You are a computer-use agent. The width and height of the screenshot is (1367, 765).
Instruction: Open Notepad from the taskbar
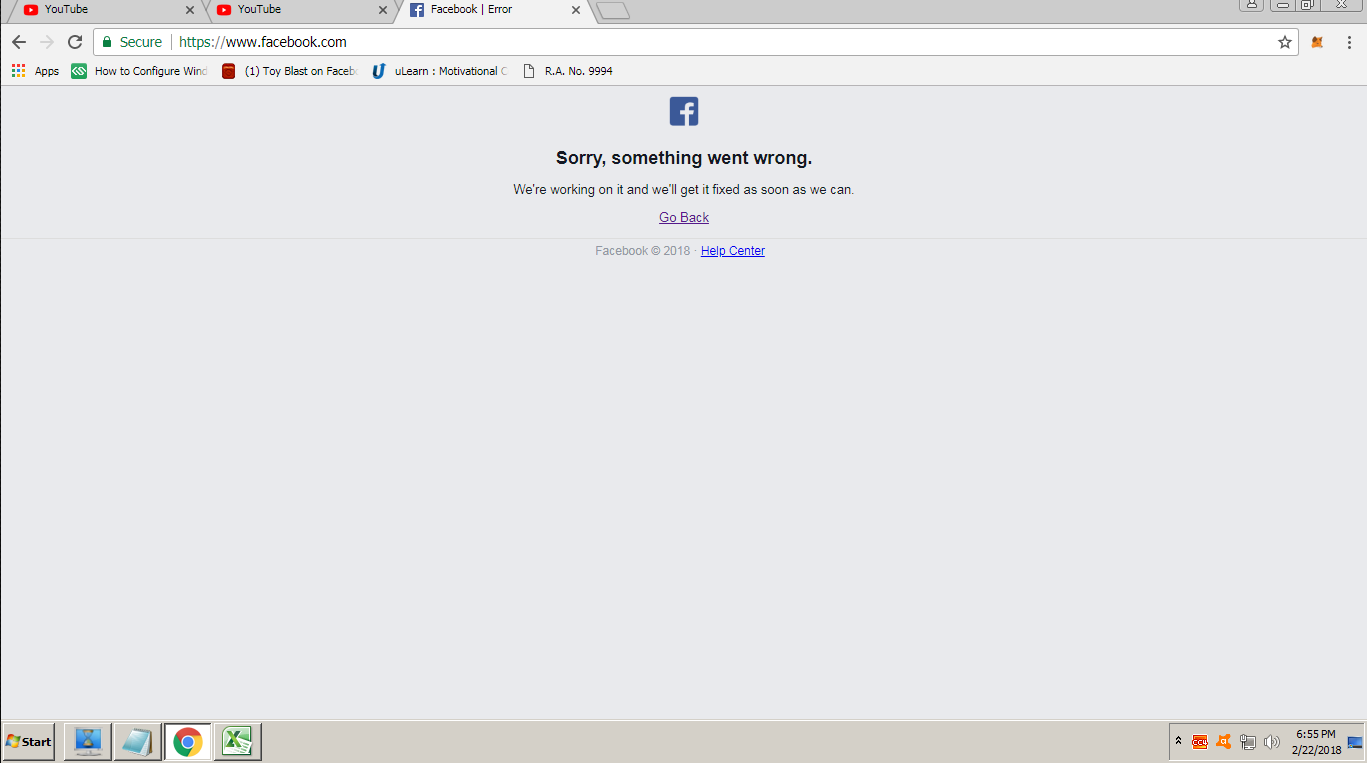(x=137, y=742)
